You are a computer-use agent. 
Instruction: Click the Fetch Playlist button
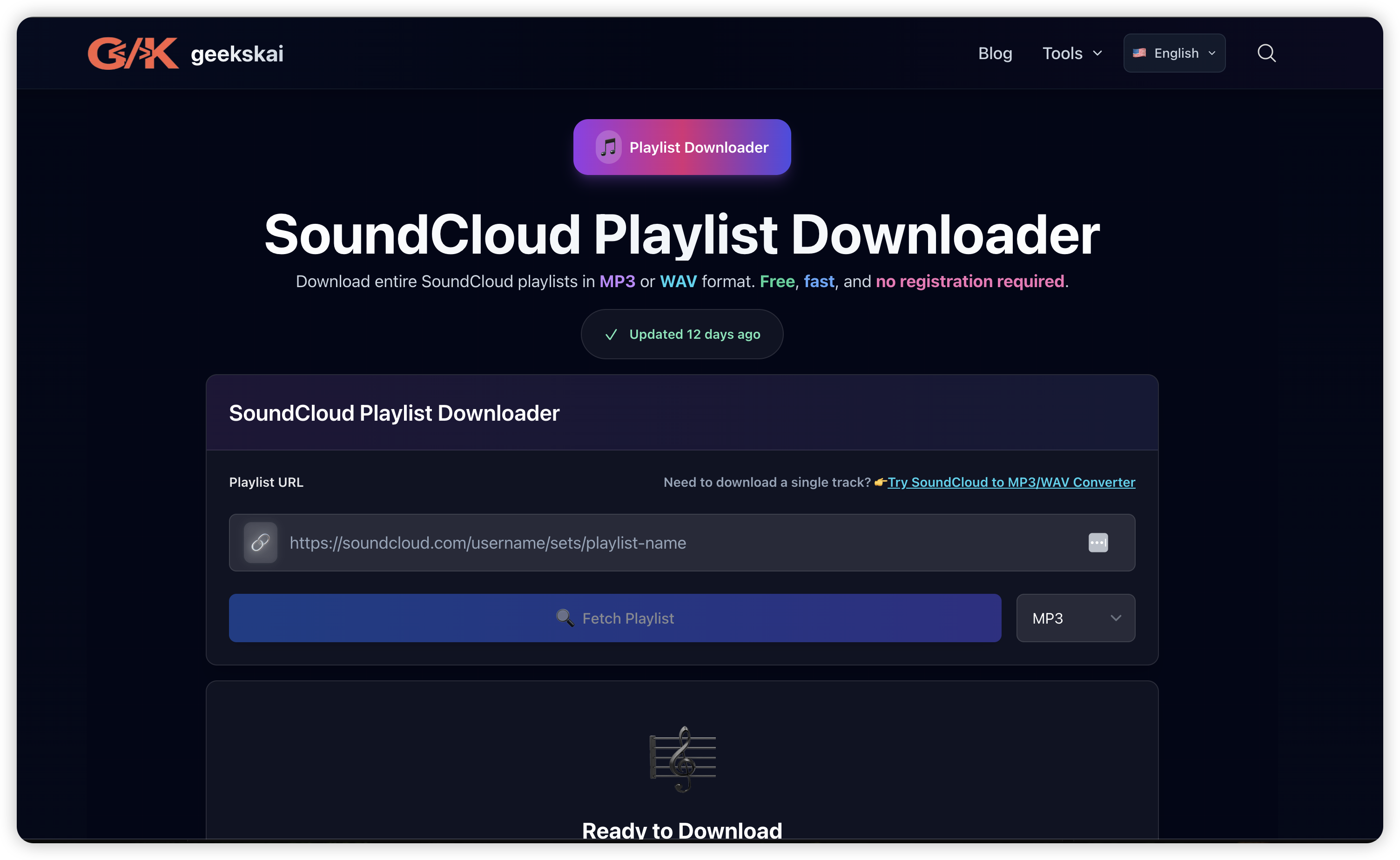[x=614, y=618]
